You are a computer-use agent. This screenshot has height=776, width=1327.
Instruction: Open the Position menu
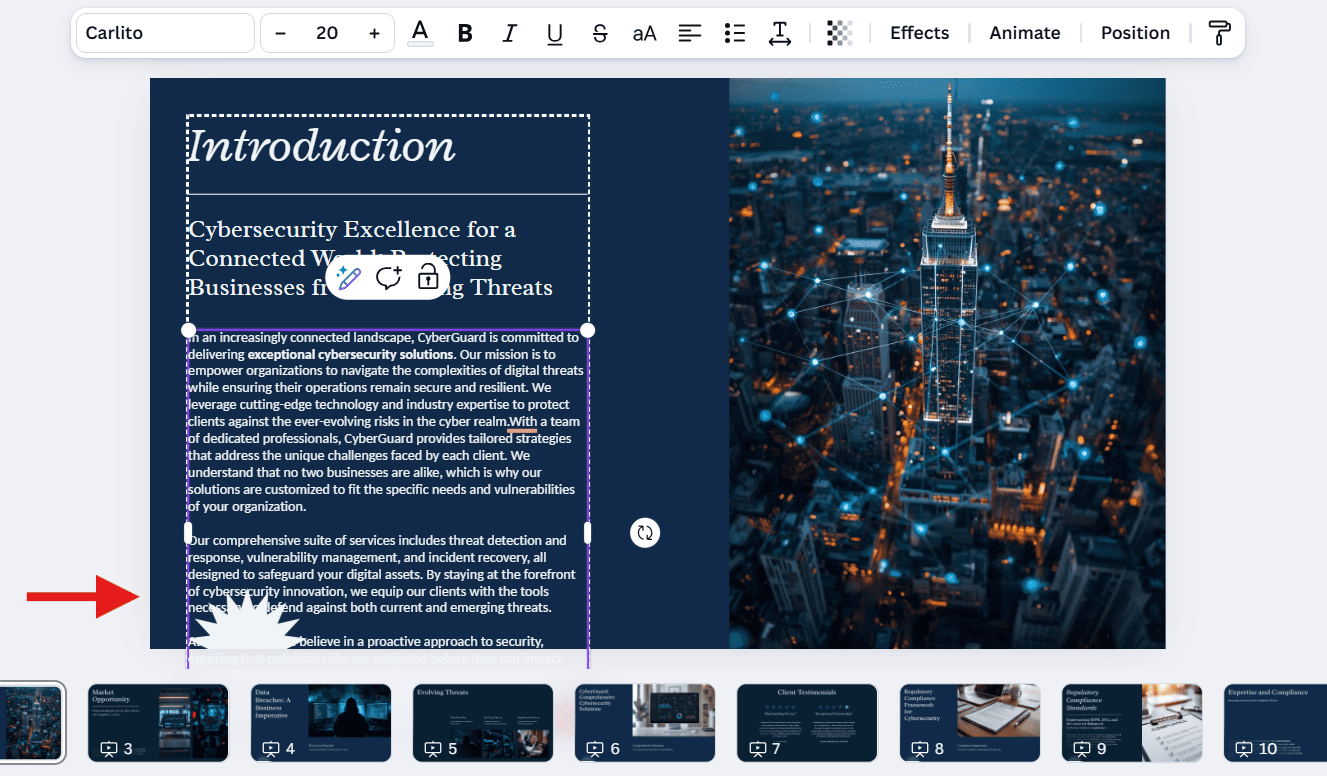click(x=1135, y=33)
